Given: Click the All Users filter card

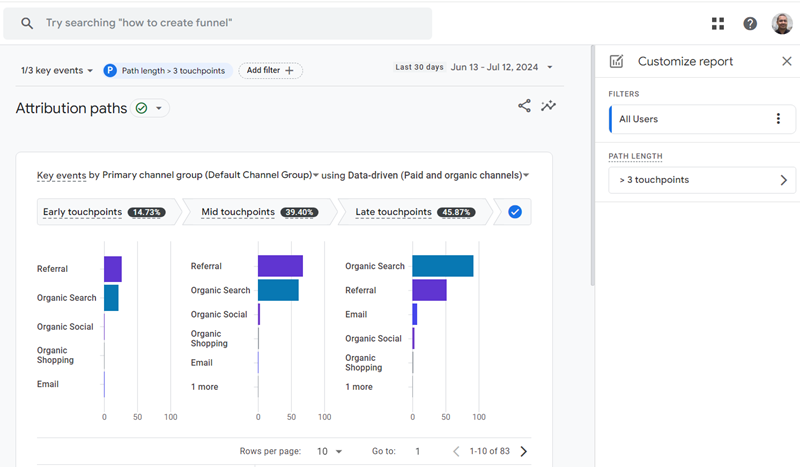Looking at the screenshot, I should [x=702, y=119].
